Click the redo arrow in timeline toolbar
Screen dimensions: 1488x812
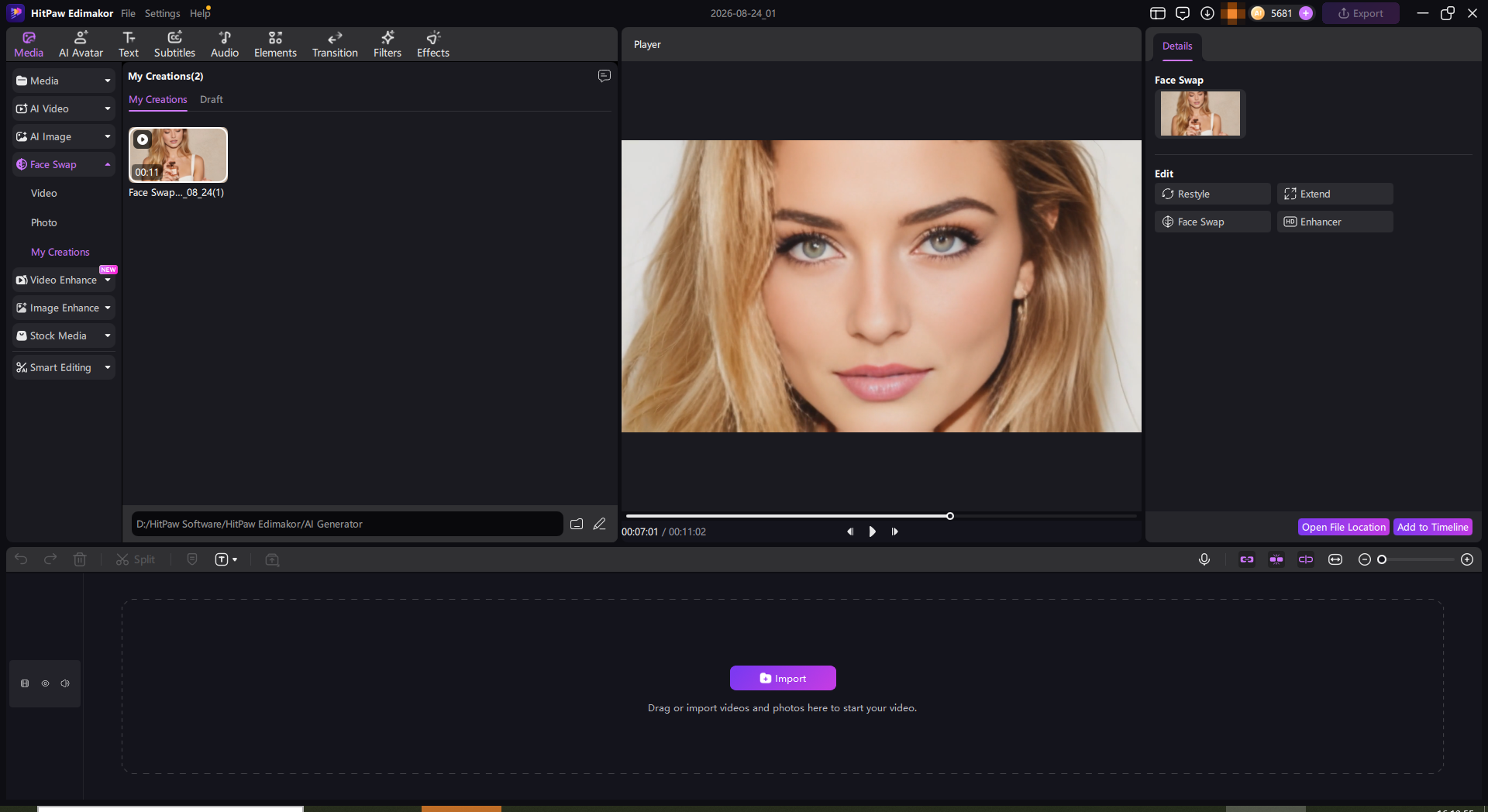(50, 559)
